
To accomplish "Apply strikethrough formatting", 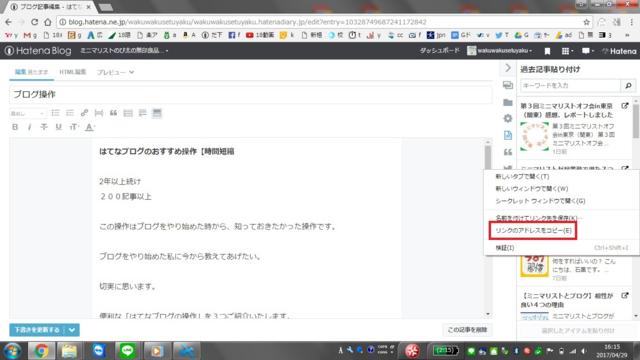I will pos(44,127).
